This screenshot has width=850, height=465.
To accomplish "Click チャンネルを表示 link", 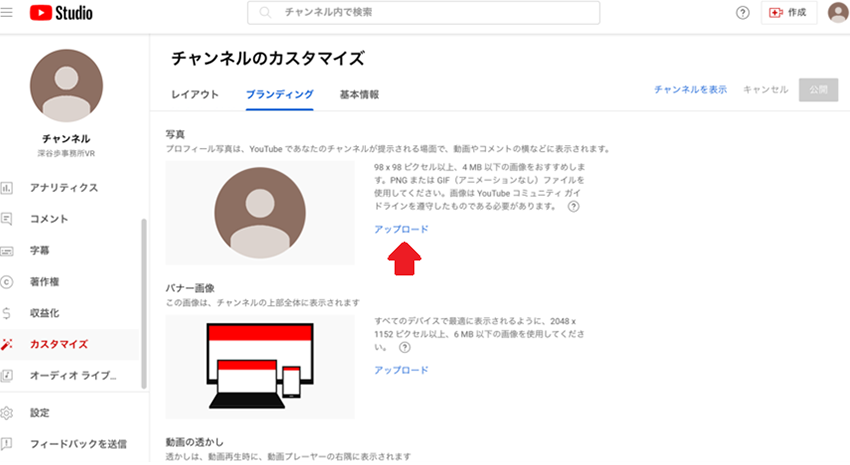I will 690,89.
